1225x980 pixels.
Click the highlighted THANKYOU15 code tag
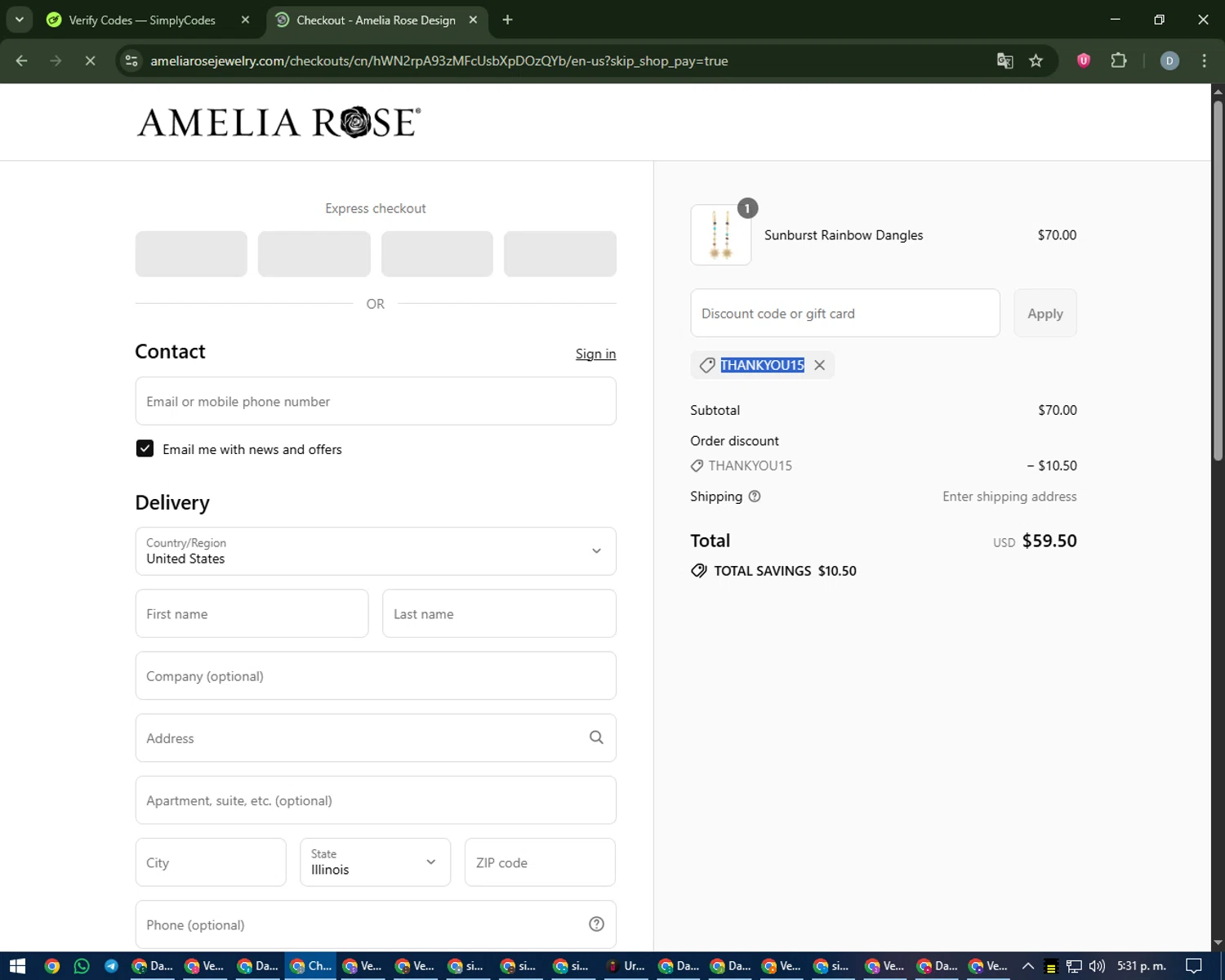click(762, 365)
